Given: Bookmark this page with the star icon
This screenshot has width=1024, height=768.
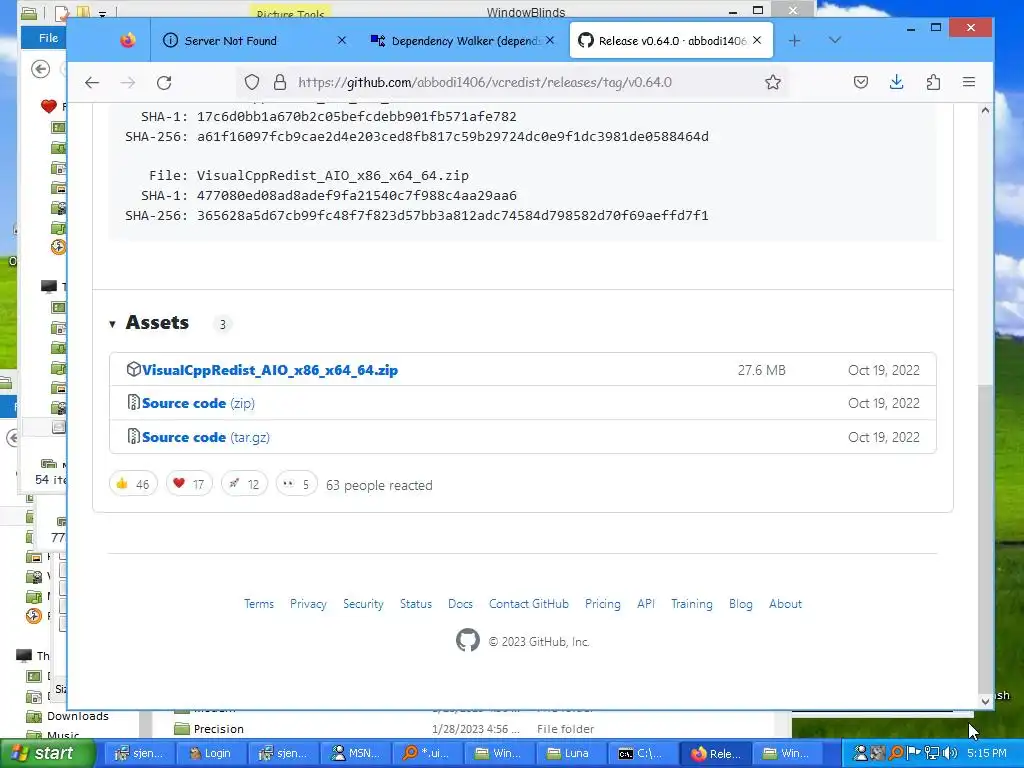Looking at the screenshot, I should [773, 82].
